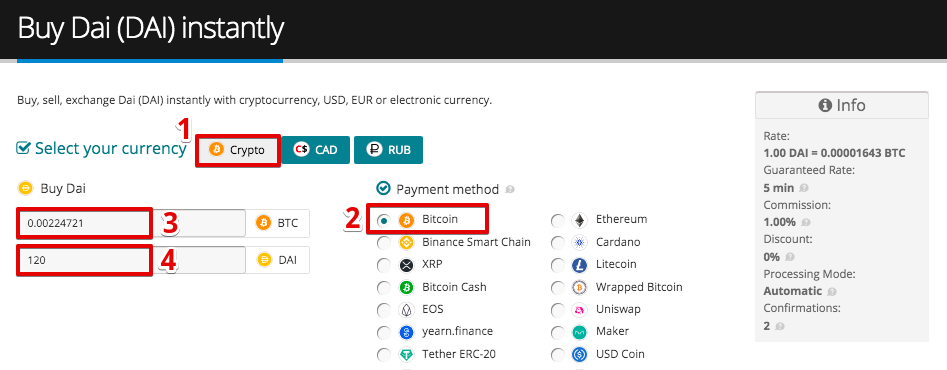This screenshot has height=370, width=947.
Task: Choose the RUB currency button
Action: 388,150
